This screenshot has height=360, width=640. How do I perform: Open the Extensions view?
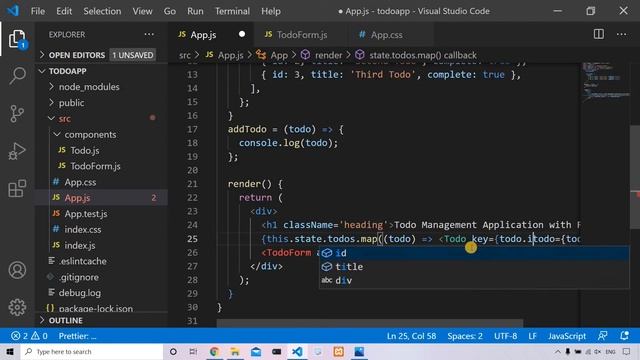pyautogui.click(x=17, y=188)
